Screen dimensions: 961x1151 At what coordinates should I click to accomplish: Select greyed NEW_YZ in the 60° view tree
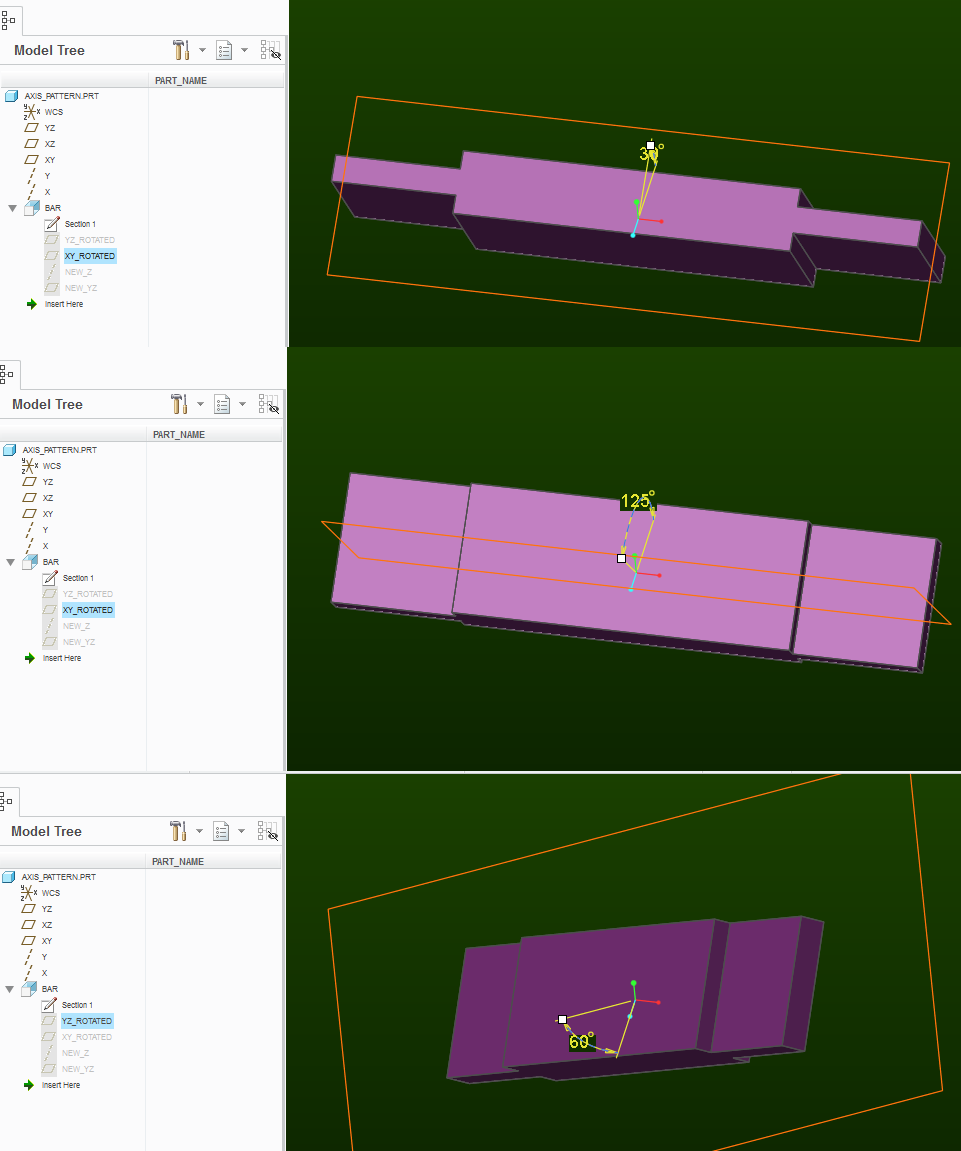pyautogui.click(x=78, y=1070)
